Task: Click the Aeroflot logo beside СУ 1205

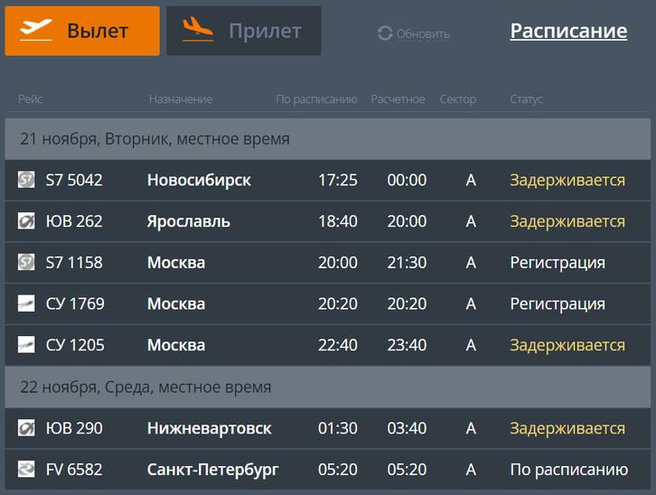Action: tap(26, 345)
